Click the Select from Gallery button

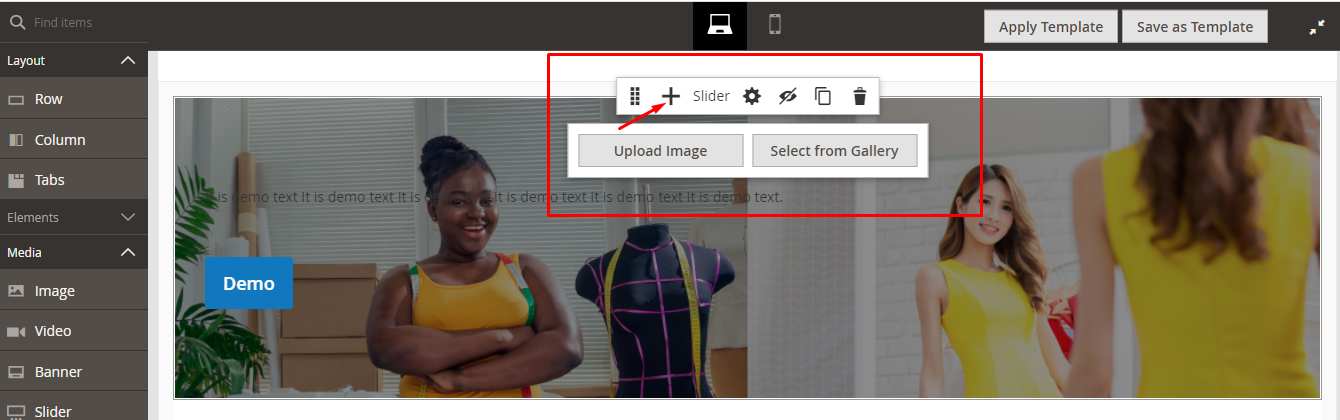pyautogui.click(x=834, y=151)
